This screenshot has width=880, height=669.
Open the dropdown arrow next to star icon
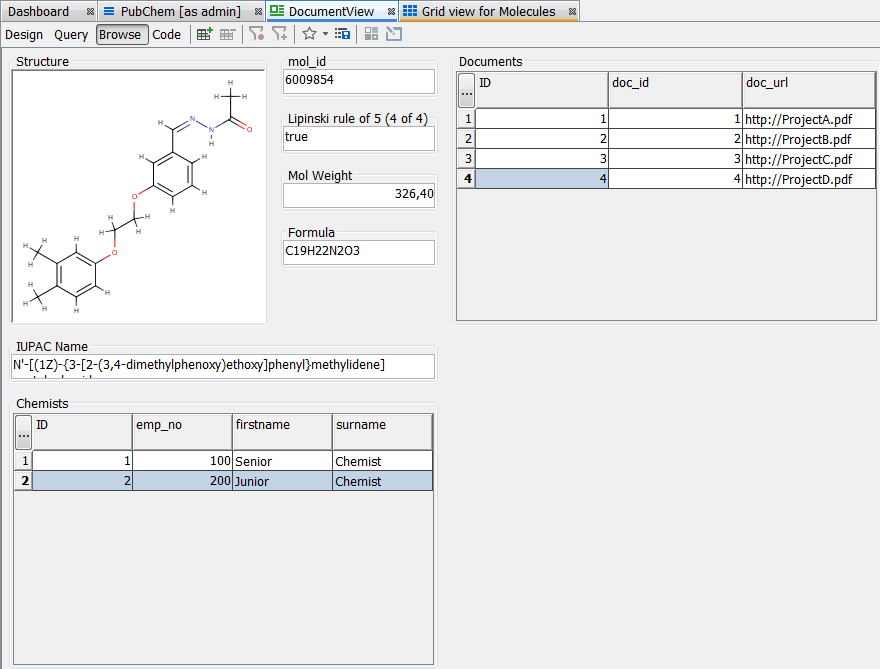[x=325, y=34]
